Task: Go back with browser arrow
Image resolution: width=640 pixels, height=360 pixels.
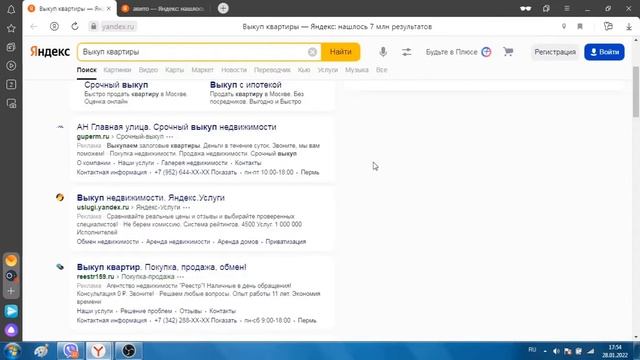Action: [34, 27]
